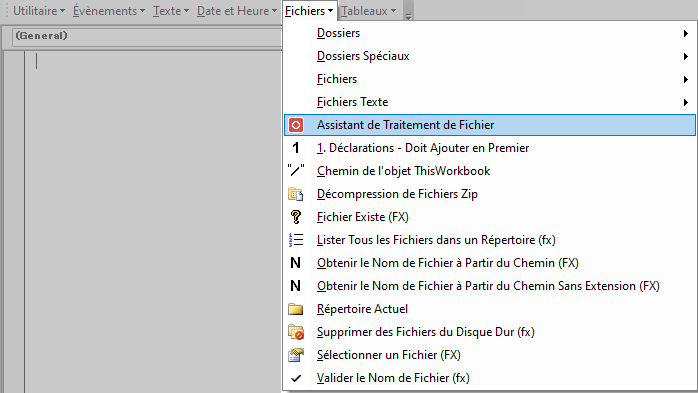Expand the Dossiers Spéciaux submenu arrow
The image size is (698, 393).
(686, 57)
